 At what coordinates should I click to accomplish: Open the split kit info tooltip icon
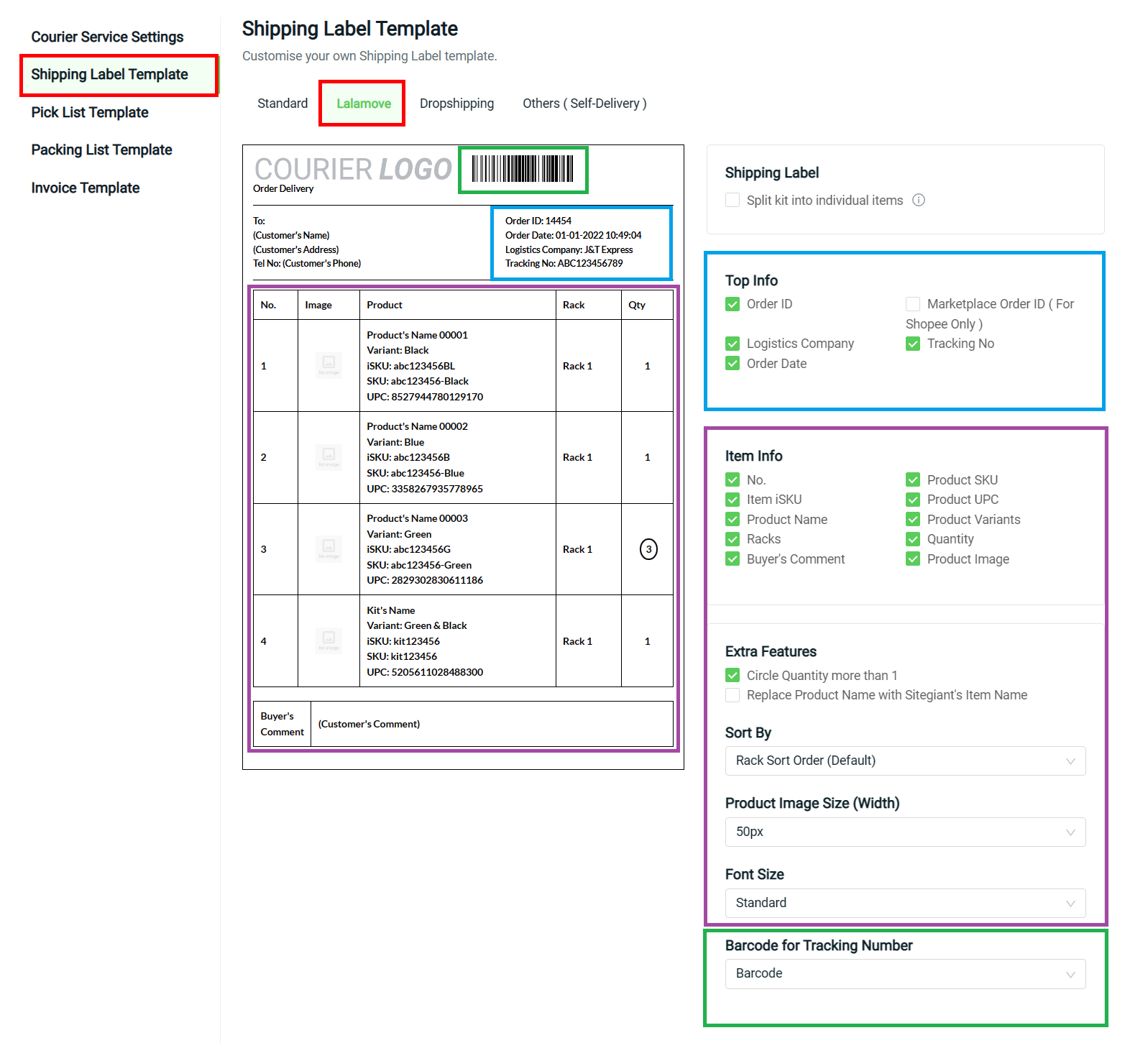point(919,201)
